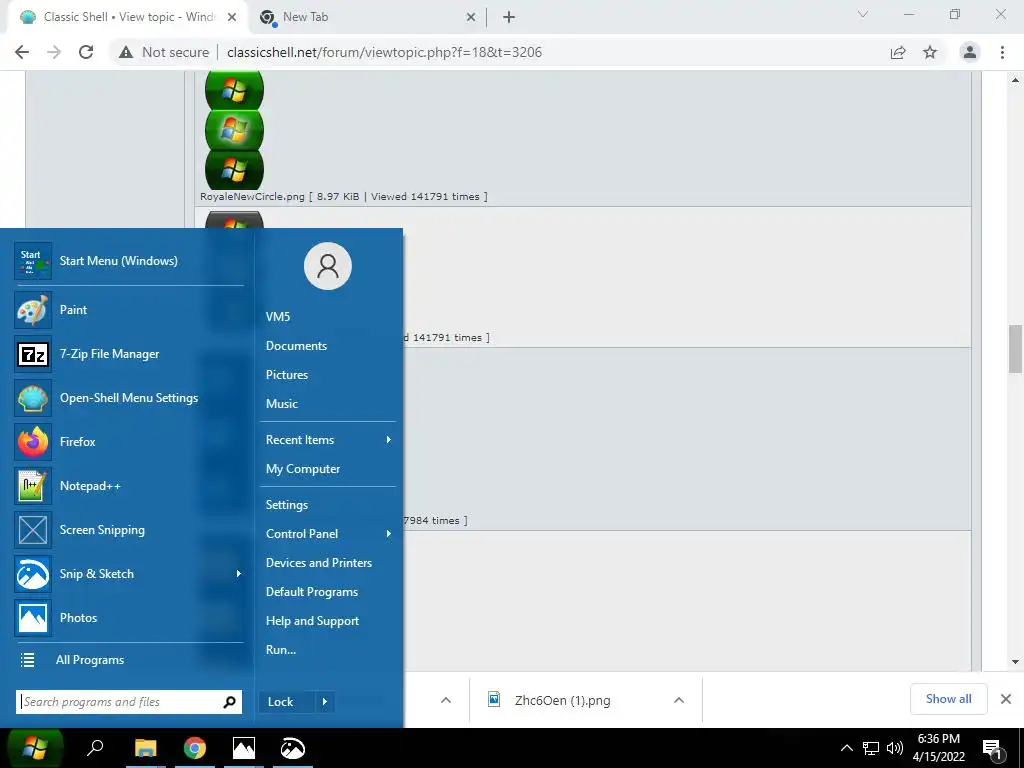Open network status tray icon
This screenshot has width=1024, height=768.
coord(871,748)
